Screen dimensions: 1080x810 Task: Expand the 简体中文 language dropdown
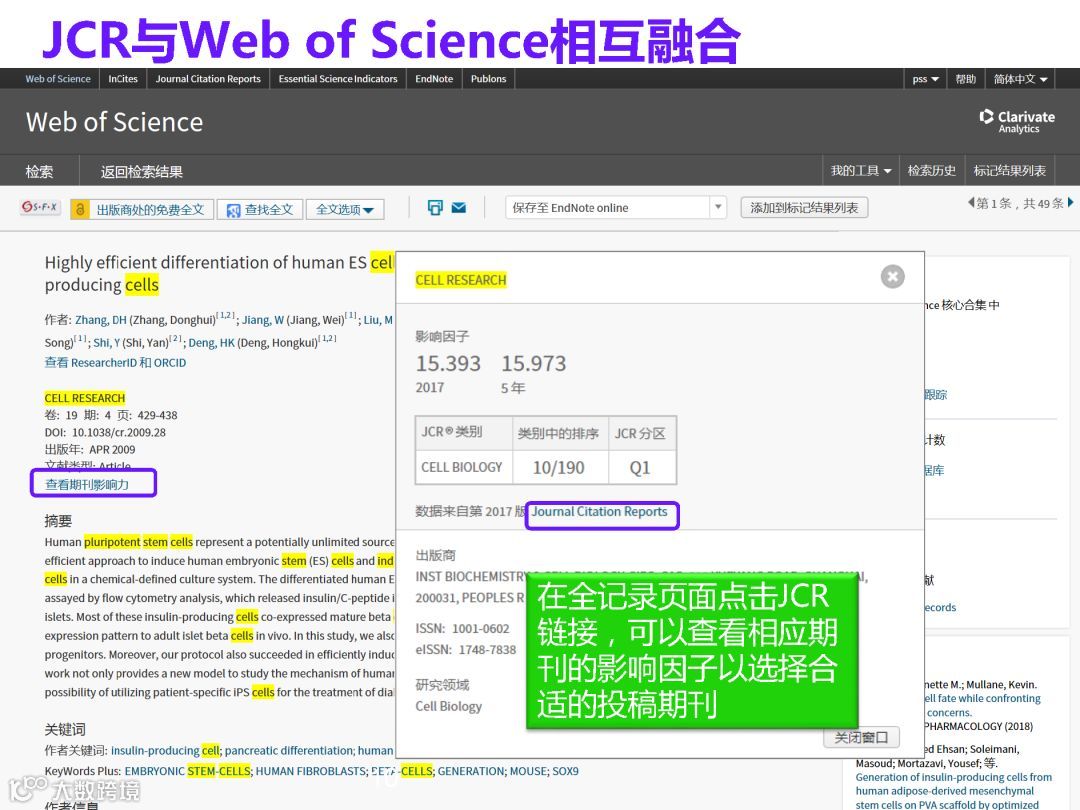[1020, 79]
